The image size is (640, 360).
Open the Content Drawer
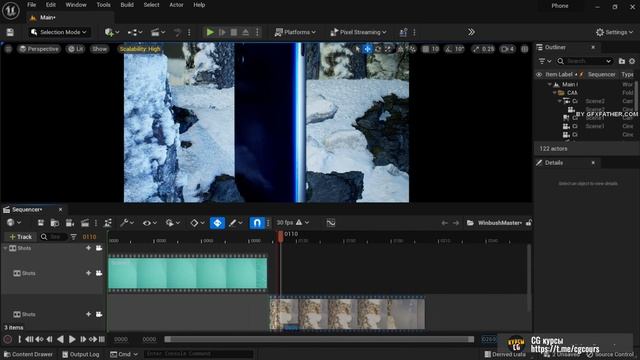pyautogui.click(x=29, y=354)
